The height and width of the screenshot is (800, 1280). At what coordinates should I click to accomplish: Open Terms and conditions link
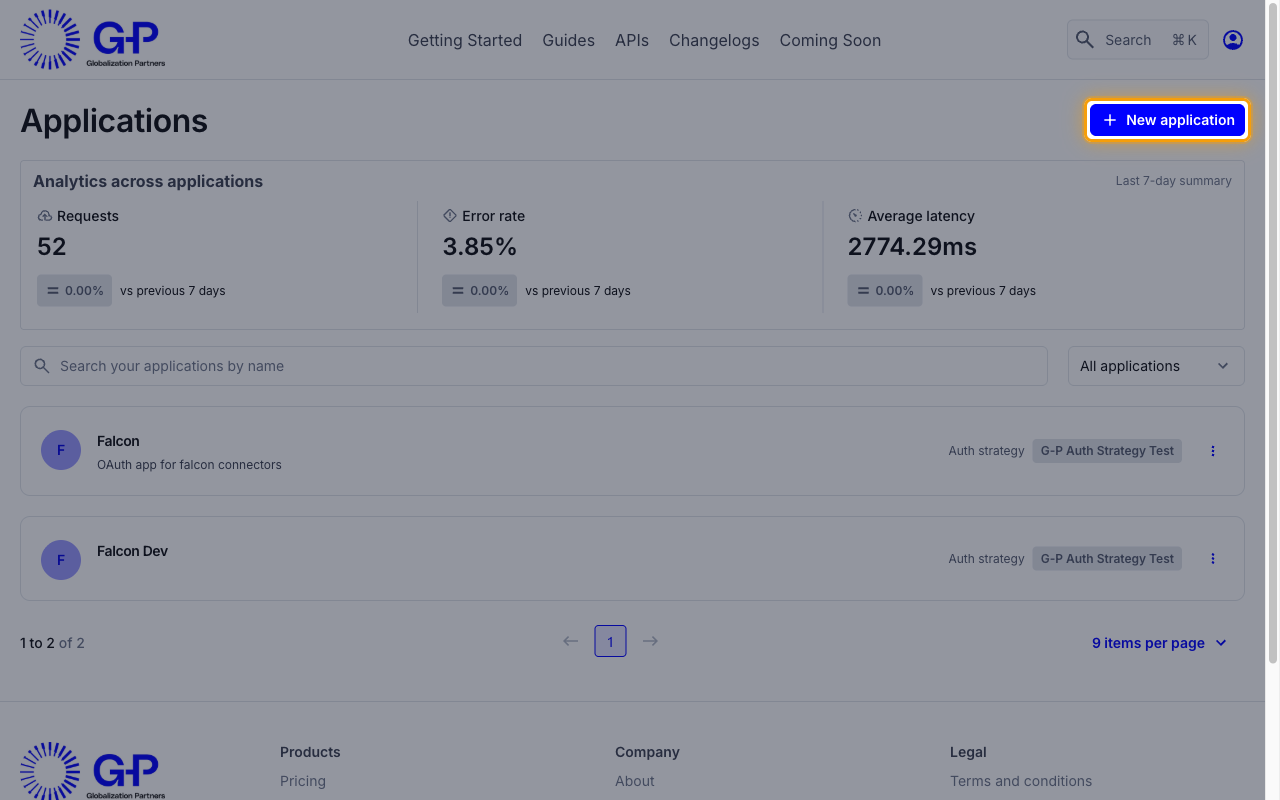point(1021,781)
